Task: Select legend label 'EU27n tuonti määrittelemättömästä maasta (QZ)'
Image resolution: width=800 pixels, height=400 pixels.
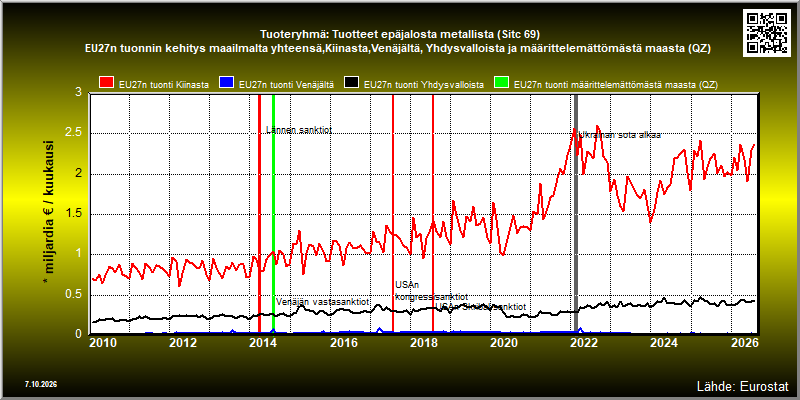Action: (x=616, y=85)
